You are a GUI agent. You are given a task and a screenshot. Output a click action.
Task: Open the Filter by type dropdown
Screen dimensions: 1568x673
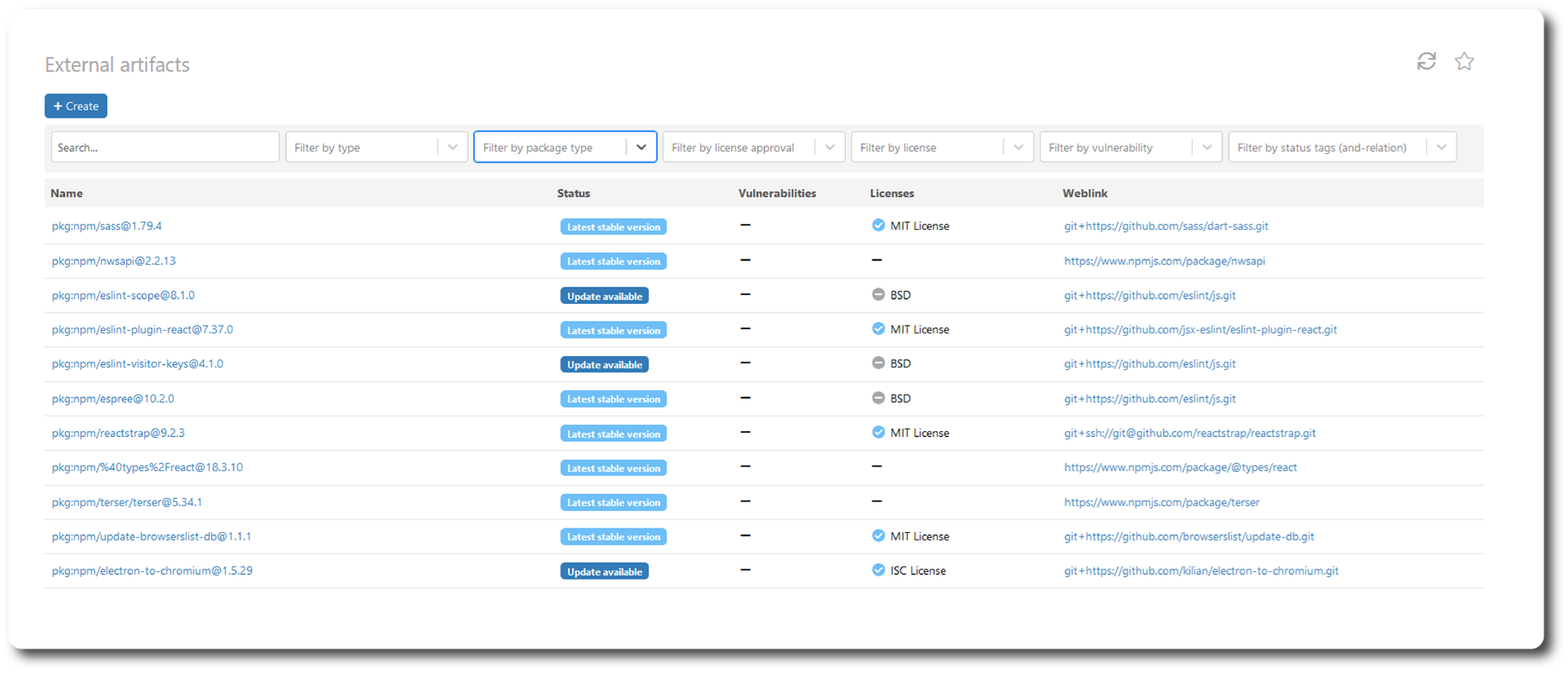(x=376, y=147)
